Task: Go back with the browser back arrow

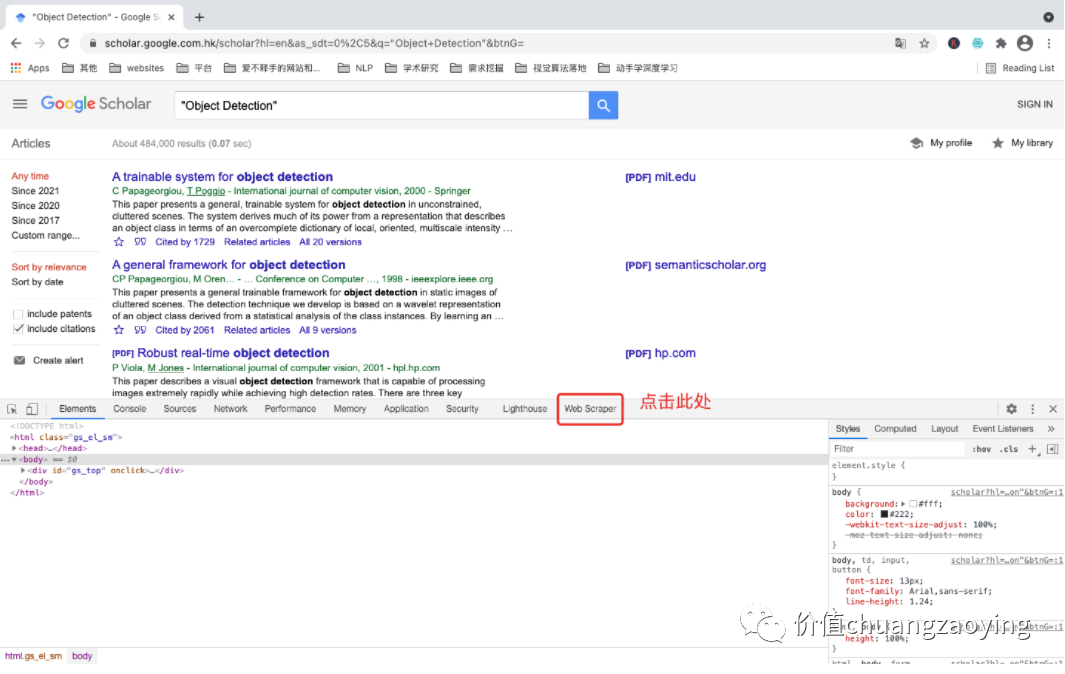Action: pyautogui.click(x=16, y=43)
